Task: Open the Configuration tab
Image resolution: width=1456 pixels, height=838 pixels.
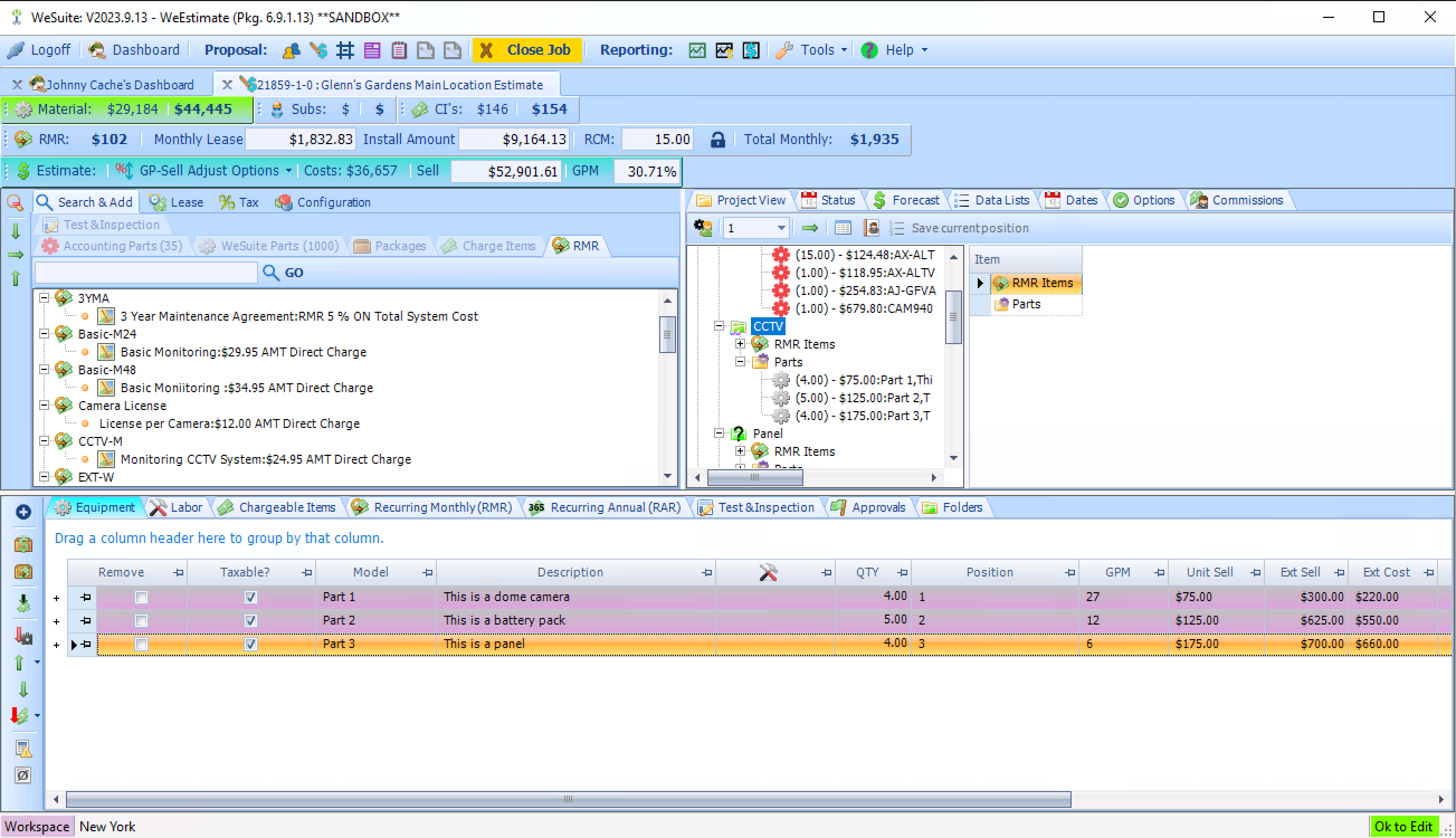Action: point(323,203)
